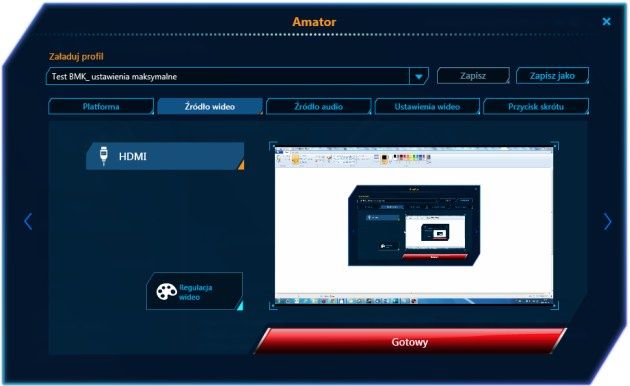Select the Przycisk skrótu tab

click(x=536, y=106)
